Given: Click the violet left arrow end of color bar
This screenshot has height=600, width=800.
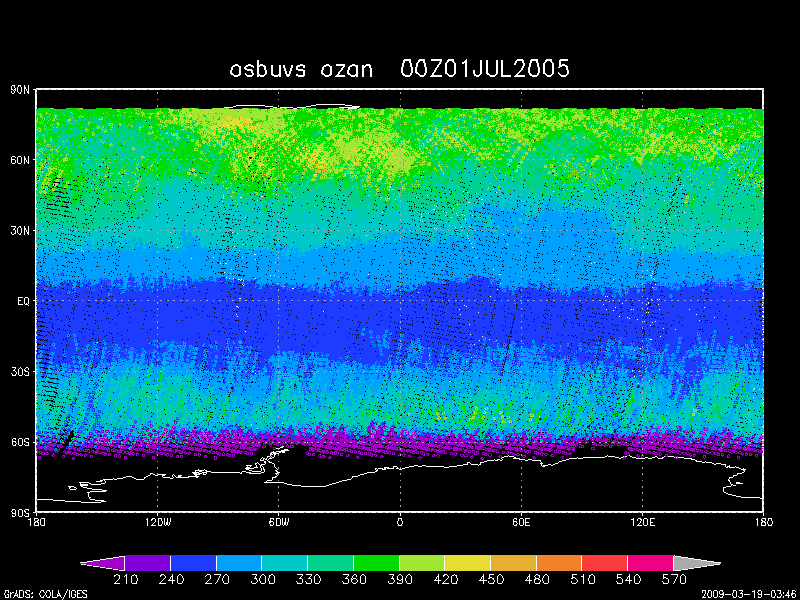Looking at the screenshot, I should click(104, 563).
